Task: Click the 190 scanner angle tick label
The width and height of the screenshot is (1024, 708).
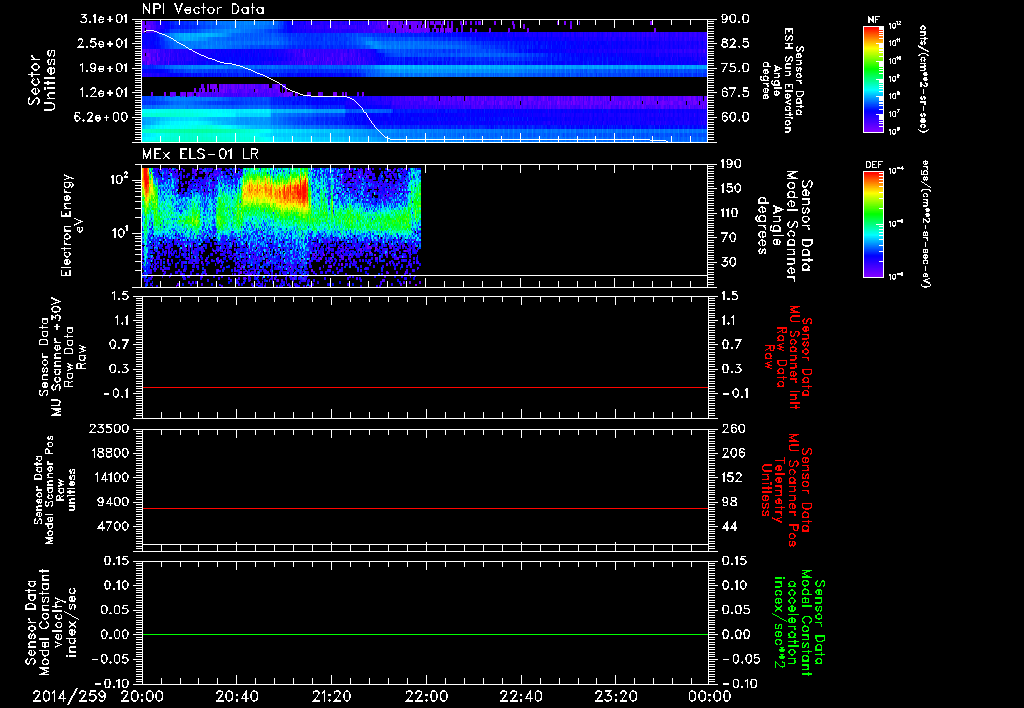Action: click(x=731, y=164)
